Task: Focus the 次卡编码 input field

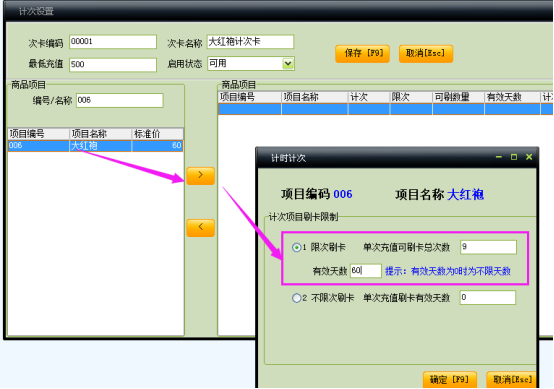Action: tap(113, 42)
